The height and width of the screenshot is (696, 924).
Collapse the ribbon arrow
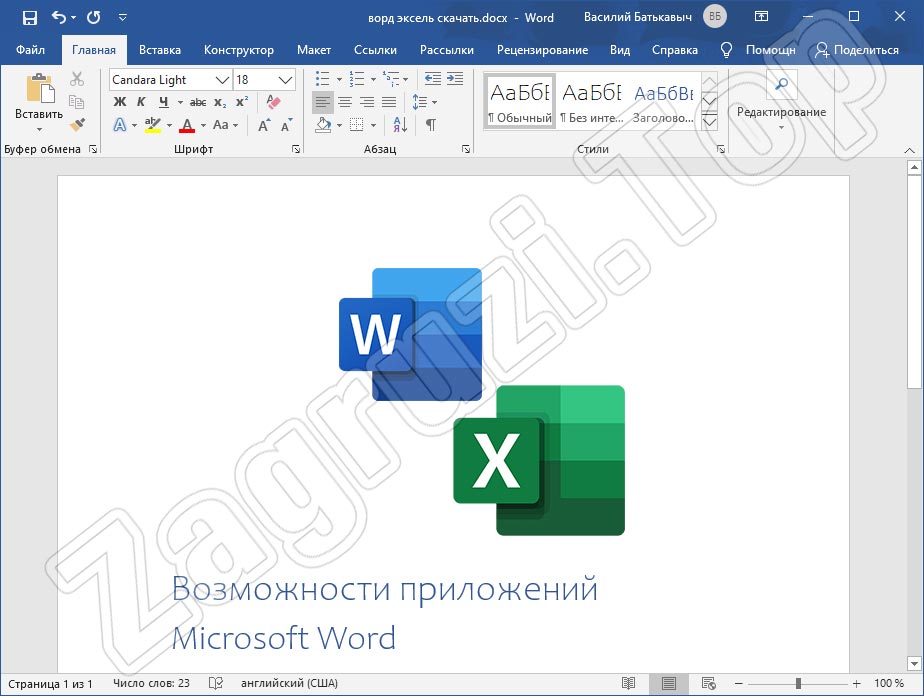pos(909,150)
